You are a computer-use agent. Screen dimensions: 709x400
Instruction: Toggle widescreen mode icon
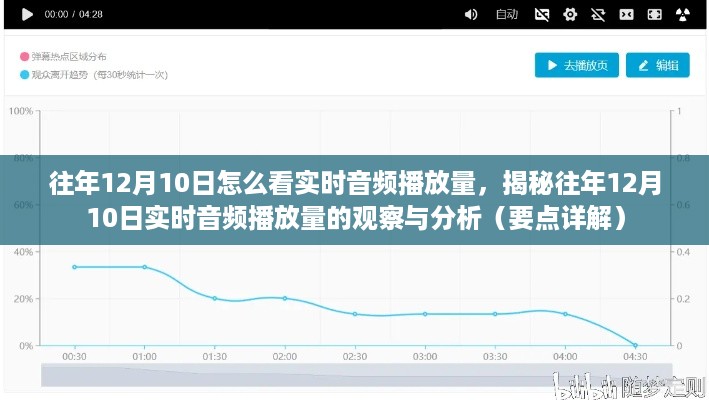[628, 15]
